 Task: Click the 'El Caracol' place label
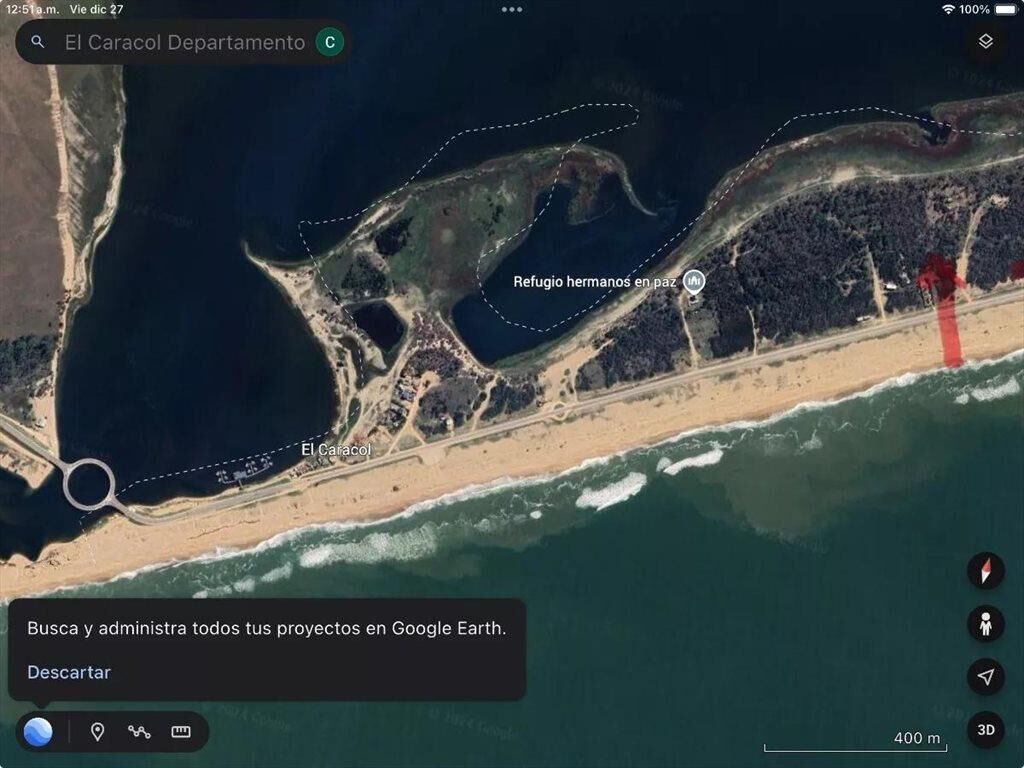(x=336, y=450)
